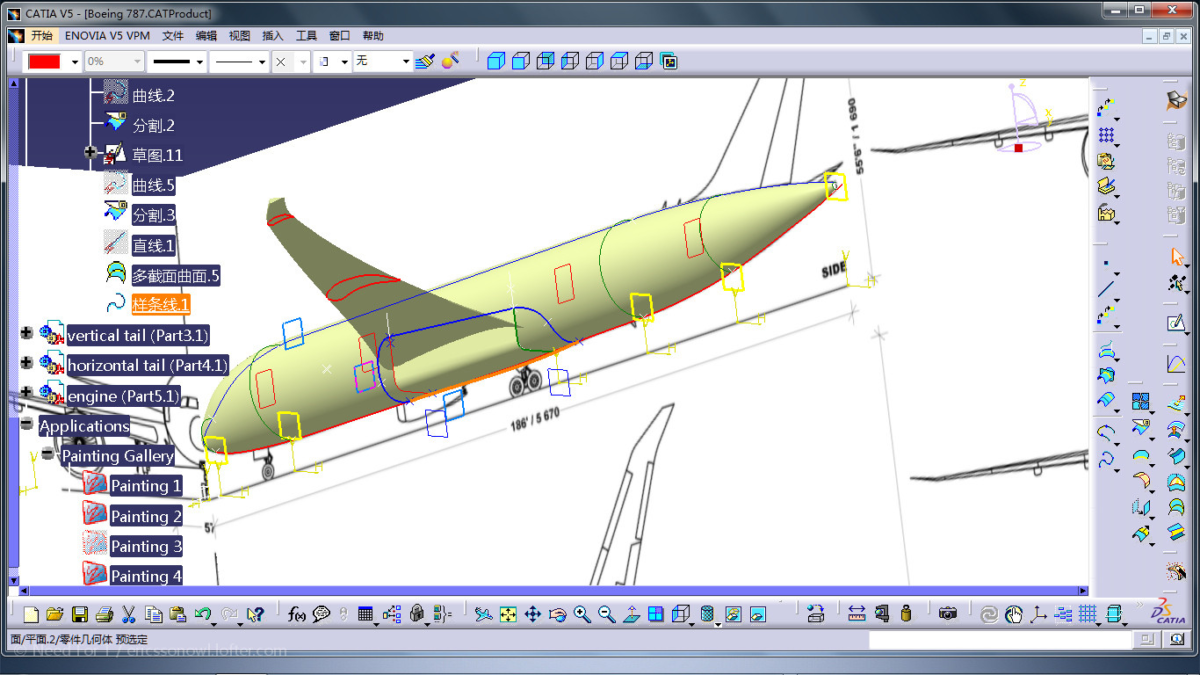Click the Zoom Out magnifier icon

click(607, 614)
